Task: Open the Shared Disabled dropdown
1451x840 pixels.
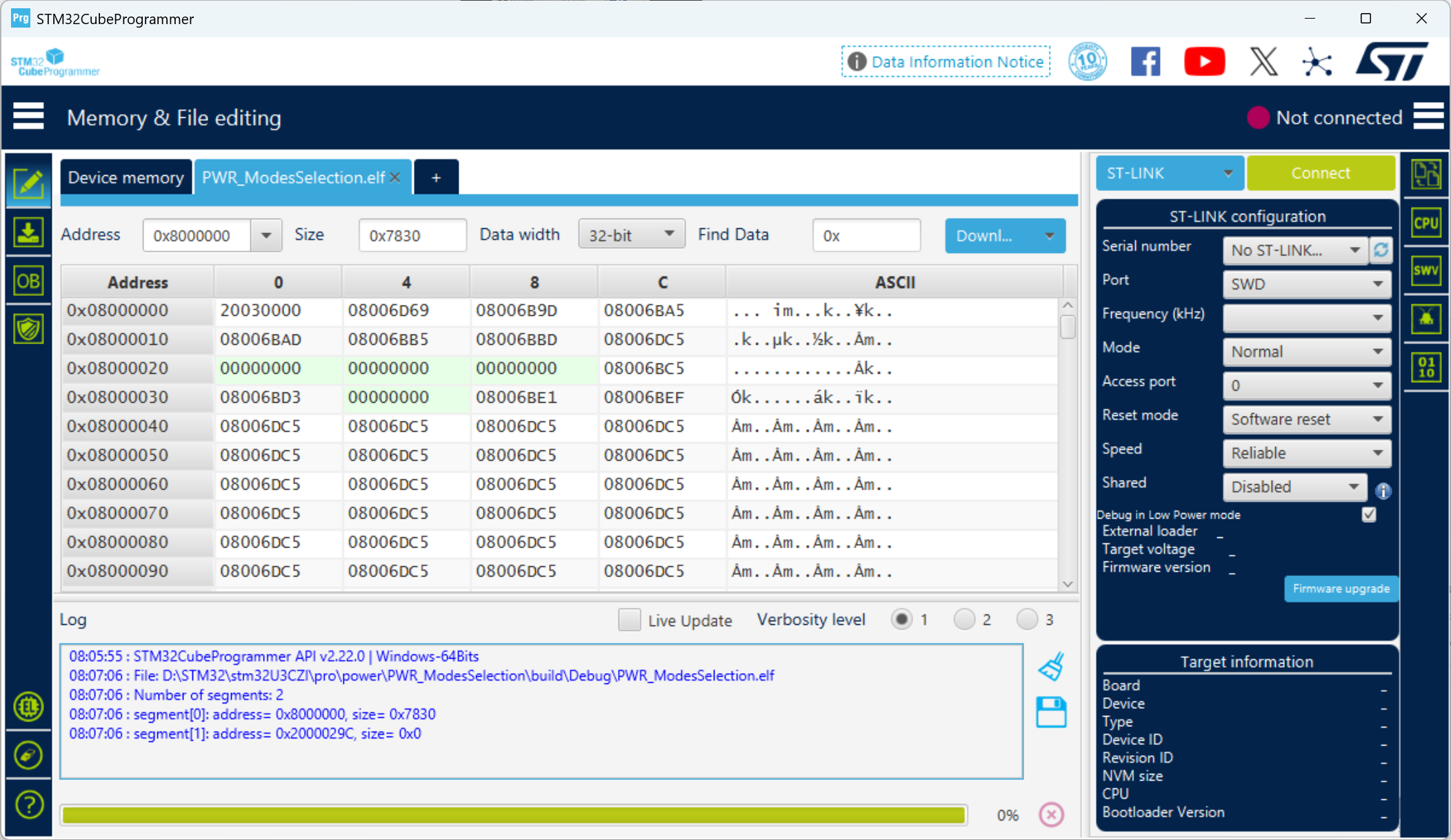Action: coord(1294,486)
